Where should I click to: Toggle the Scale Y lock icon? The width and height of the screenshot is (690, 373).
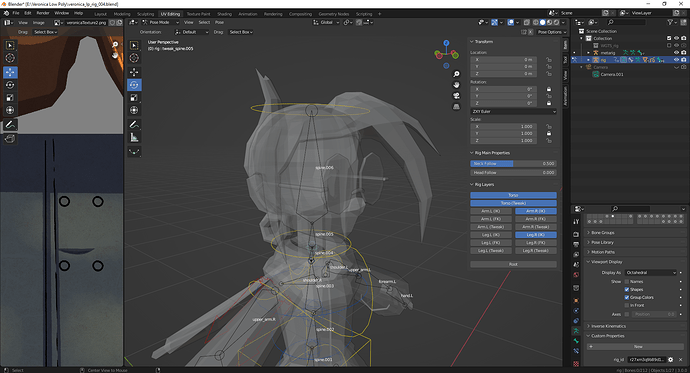pos(549,133)
